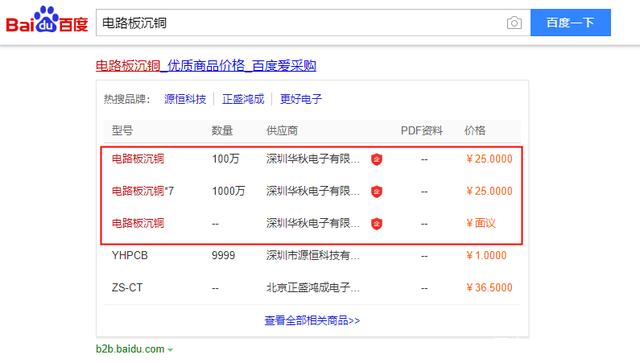Click quantity 9999 in YHPCB row
Image resolution: width=640 pixels, height=363 pixels.
coord(223,256)
